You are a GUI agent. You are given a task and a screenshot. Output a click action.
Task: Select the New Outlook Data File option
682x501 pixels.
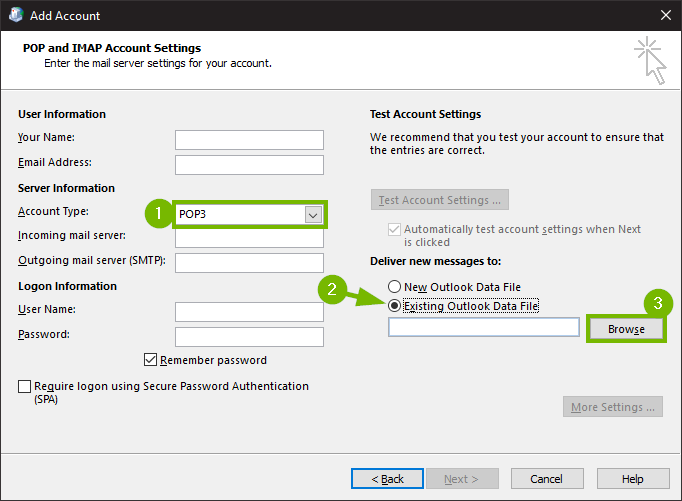click(x=394, y=287)
